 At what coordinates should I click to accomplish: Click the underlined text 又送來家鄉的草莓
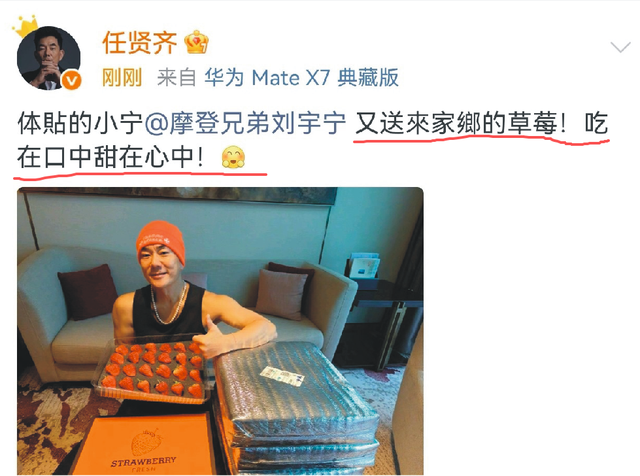point(456,123)
